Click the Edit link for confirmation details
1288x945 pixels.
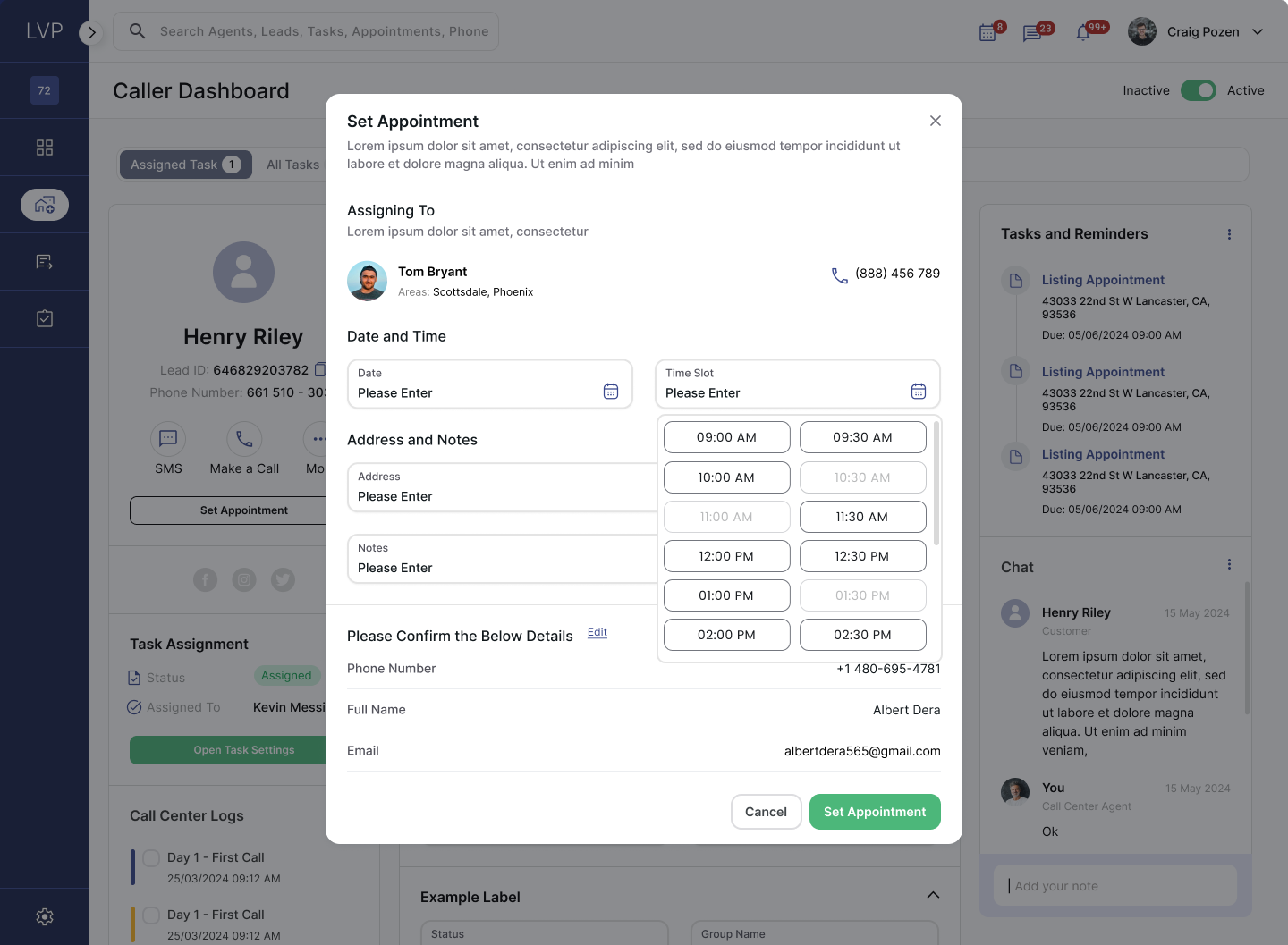tap(597, 632)
